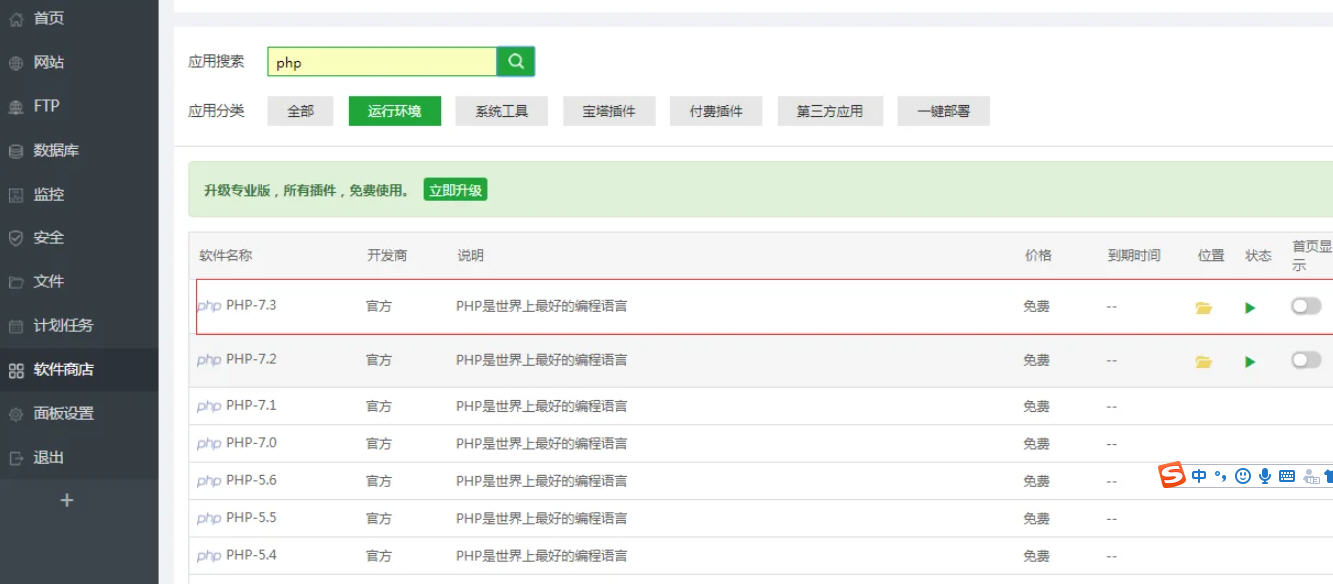Screen dimensions: 1333x584
Task: Switch to 宝塔插件 category
Action: click(x=609, y=111)
